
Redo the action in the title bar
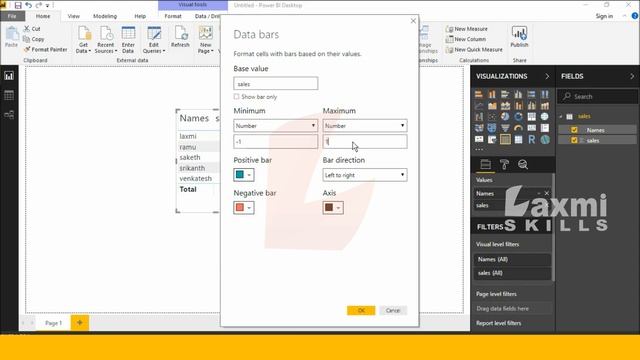click(x=39, y=5)
